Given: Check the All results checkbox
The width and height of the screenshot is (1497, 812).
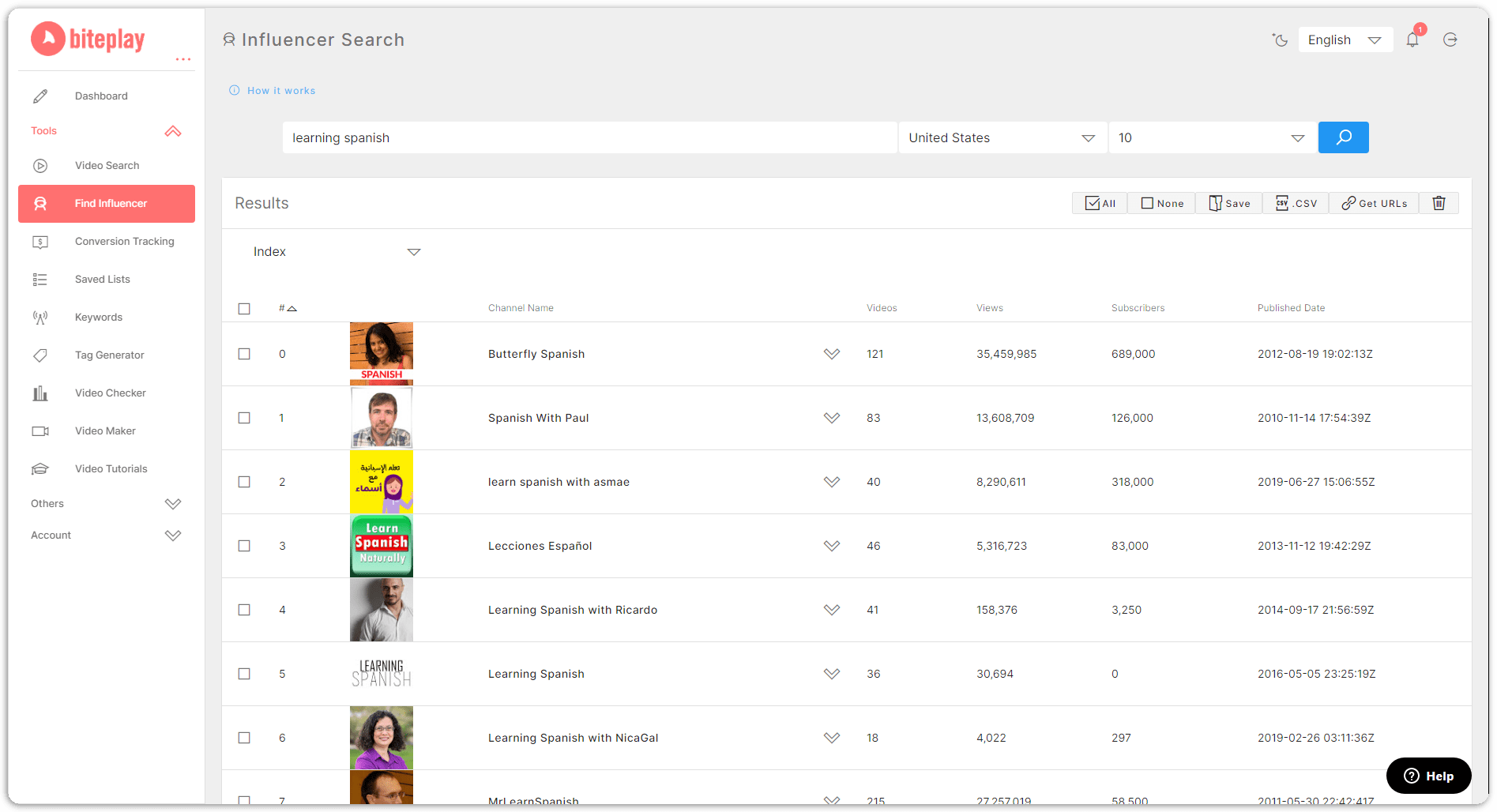Looking at the screenshot, I should tap(1099, 203).
